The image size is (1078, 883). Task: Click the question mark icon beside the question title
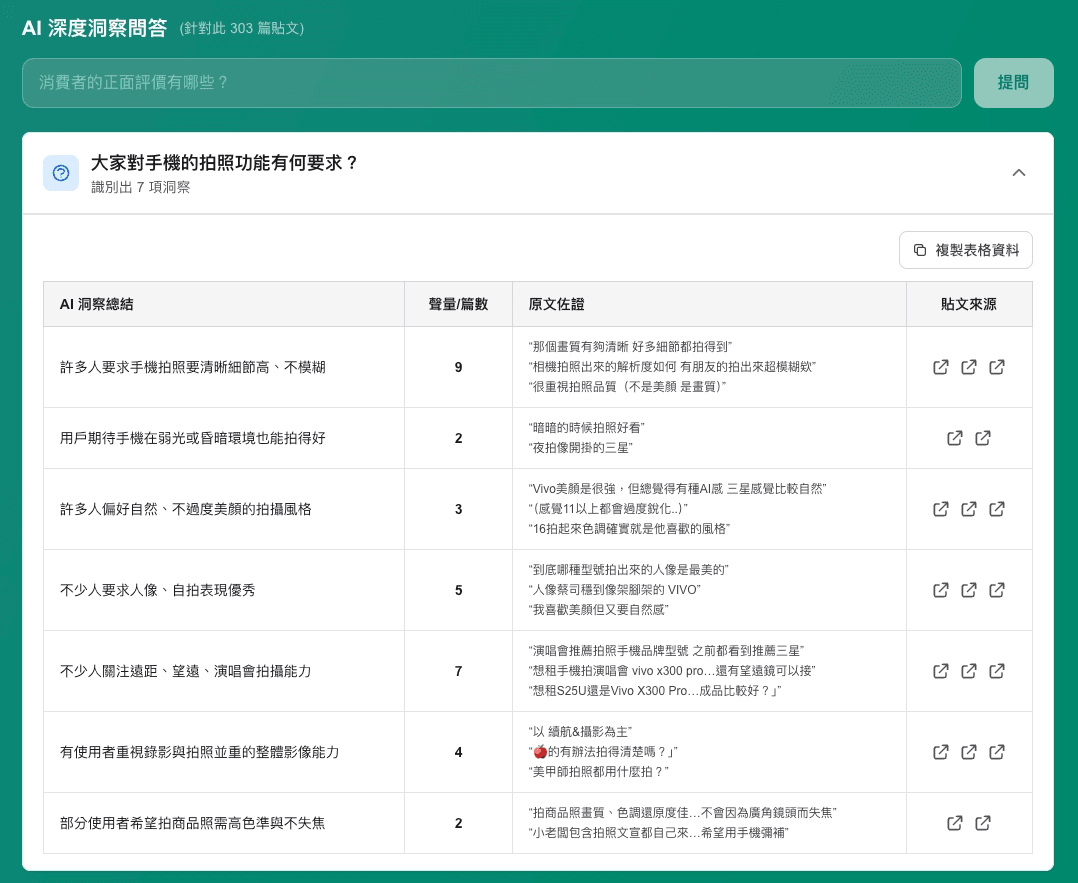coord(61,172)
